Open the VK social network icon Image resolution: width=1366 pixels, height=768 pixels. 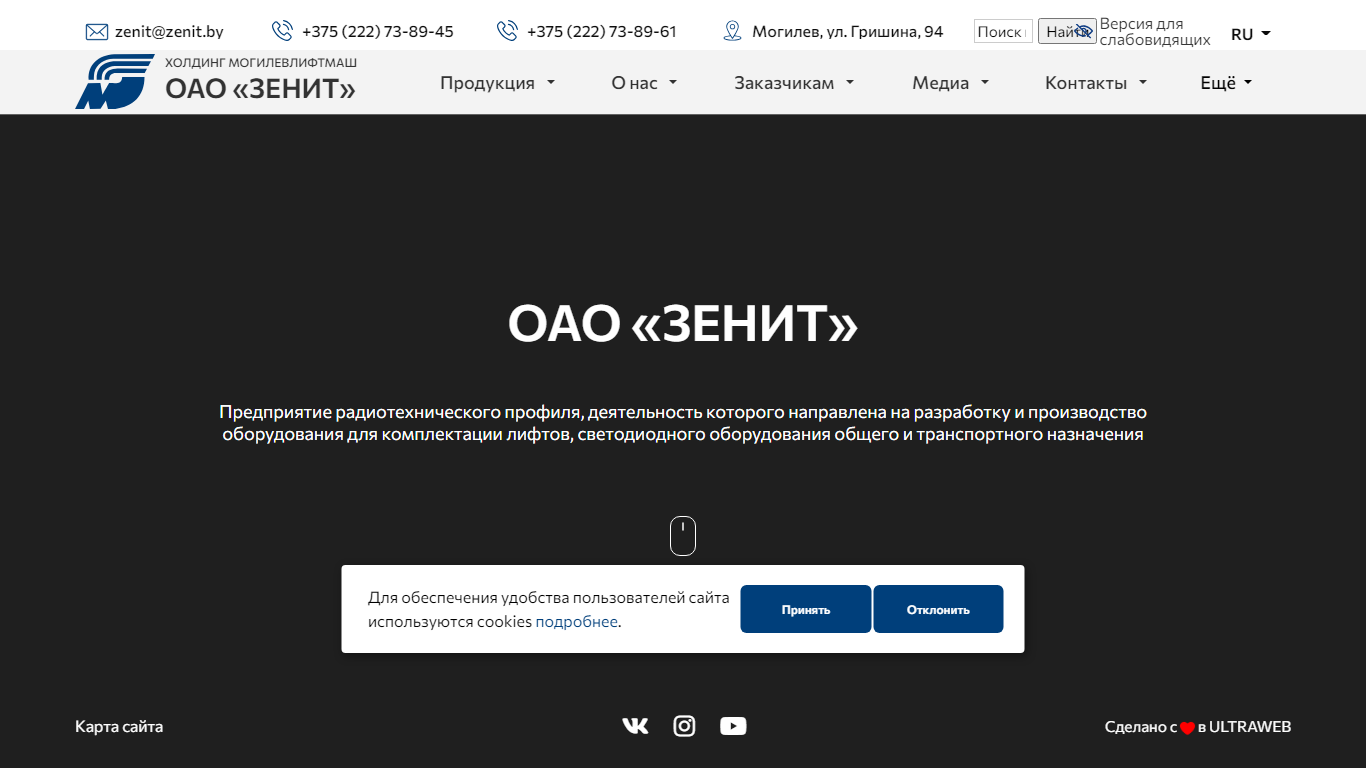tap(635, 726)
